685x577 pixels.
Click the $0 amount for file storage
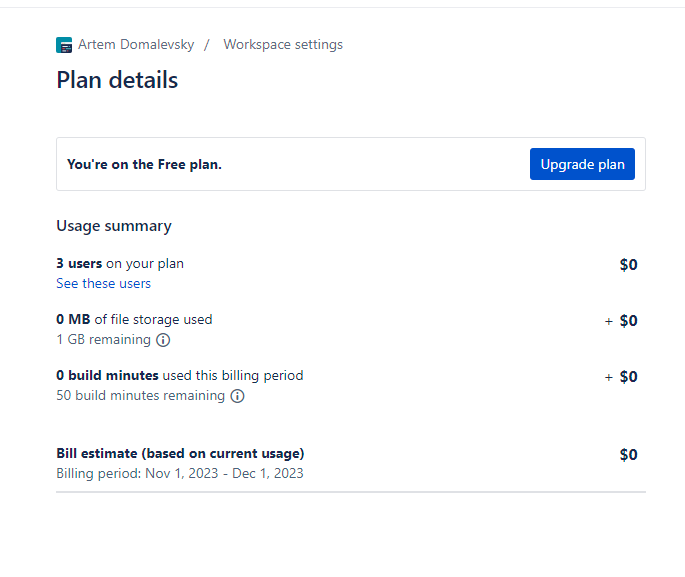(x=628, y=321)
